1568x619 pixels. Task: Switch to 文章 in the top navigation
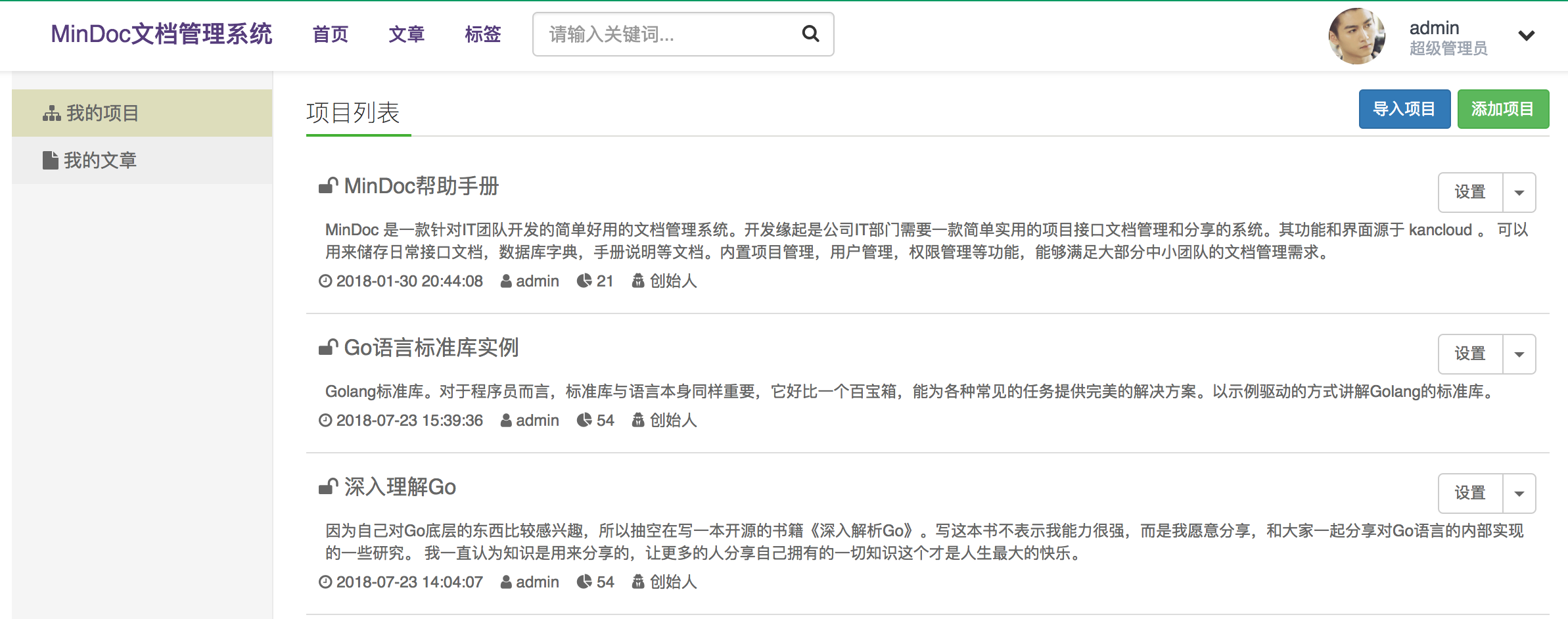[x=407, y=34]
